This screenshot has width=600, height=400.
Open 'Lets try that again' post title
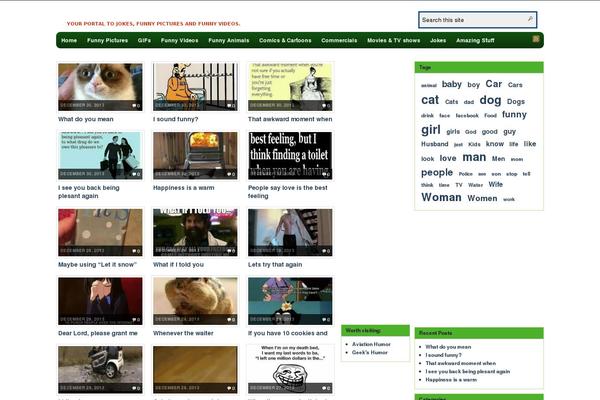click(275, 264)
